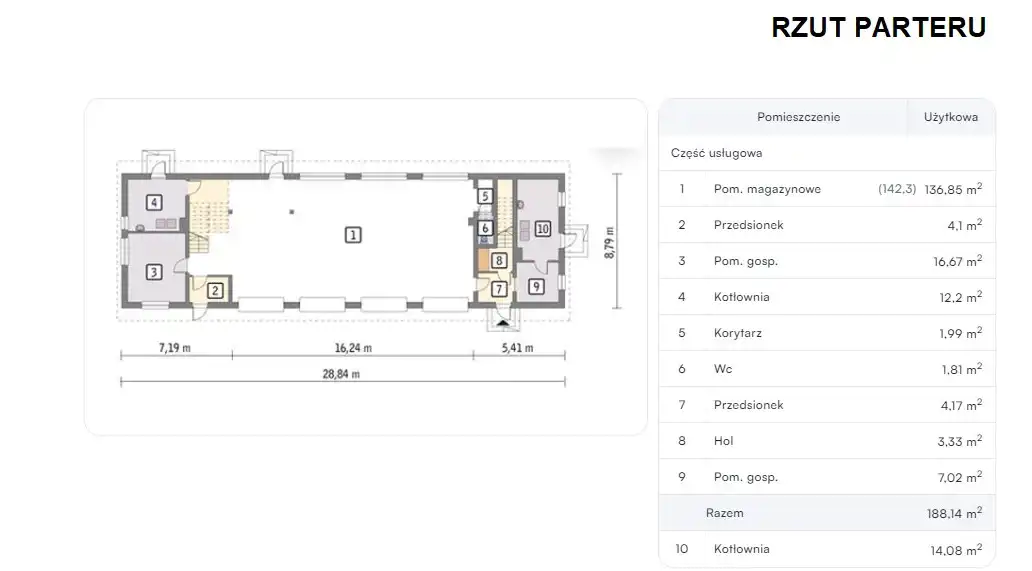
Task: Click room marker 1 on the floor plan
Action: [x=353, y=235]
